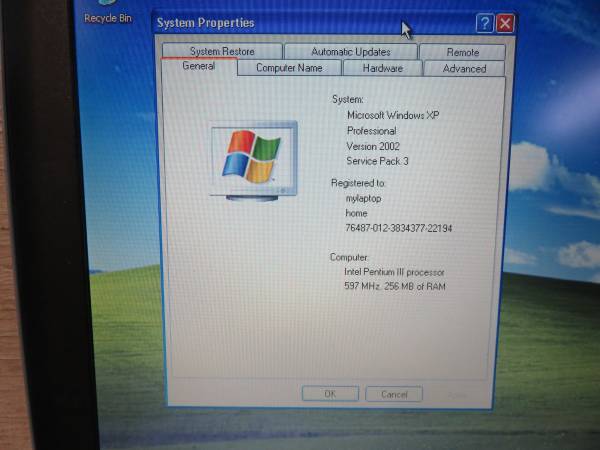Go to the General tab

pyautogui.click(x=198, y=67)
